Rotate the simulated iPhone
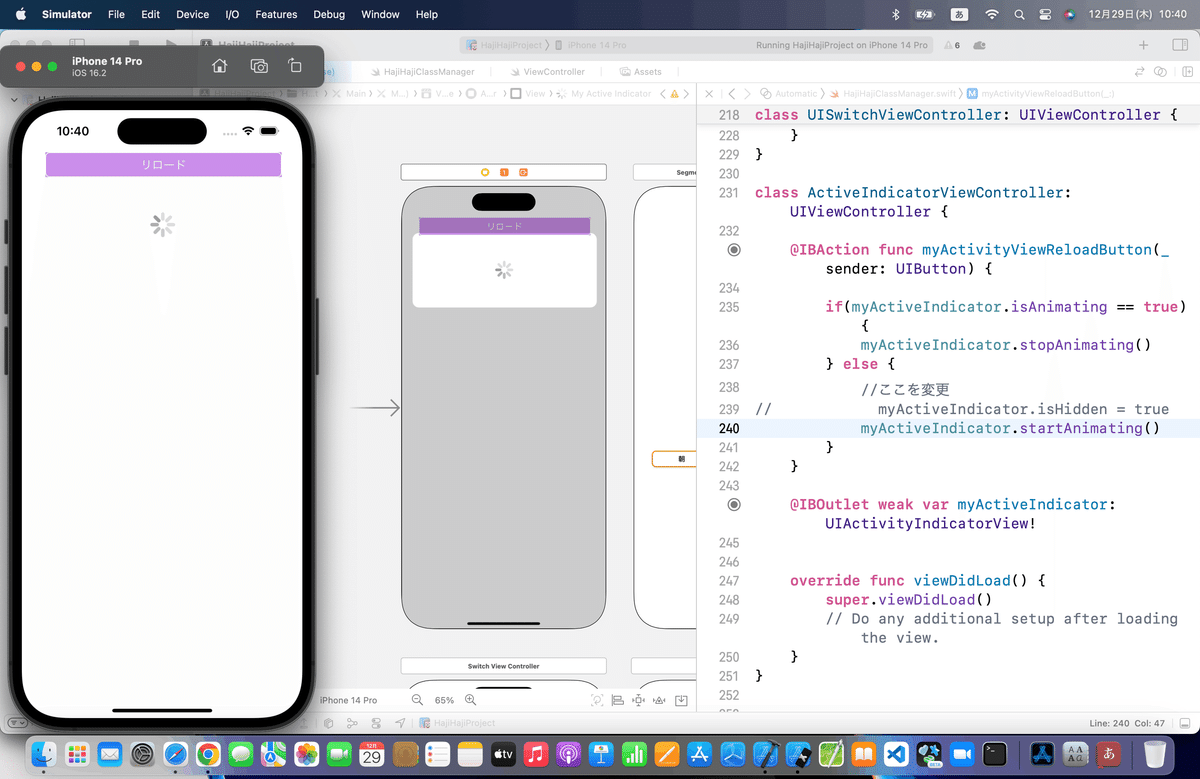 pyautogui.click(x=295, y=66)
